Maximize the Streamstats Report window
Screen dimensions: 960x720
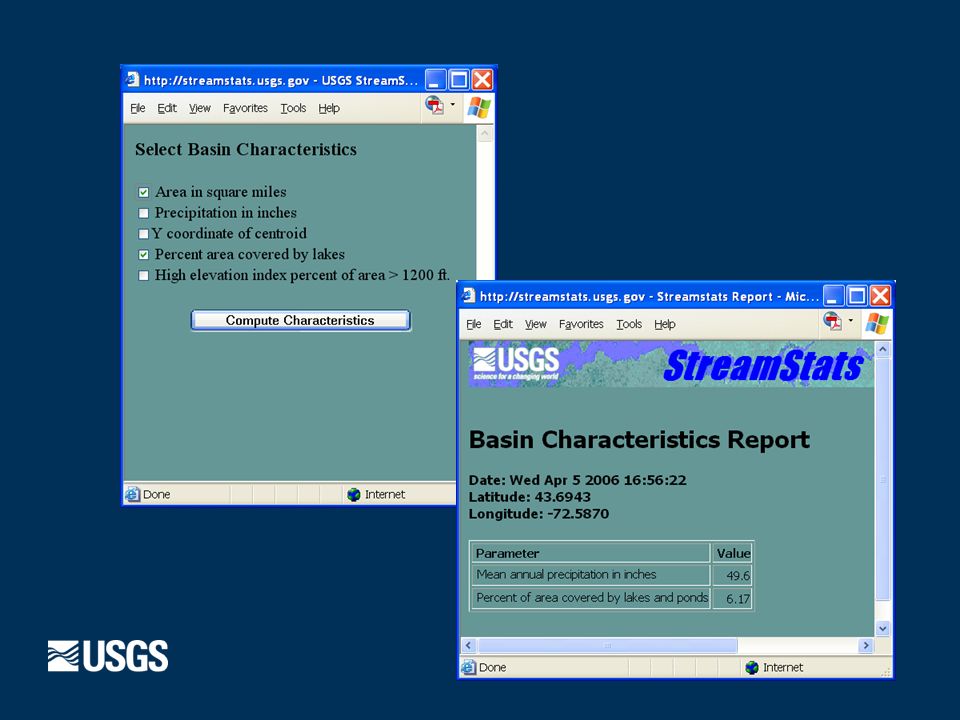(857, 296)
